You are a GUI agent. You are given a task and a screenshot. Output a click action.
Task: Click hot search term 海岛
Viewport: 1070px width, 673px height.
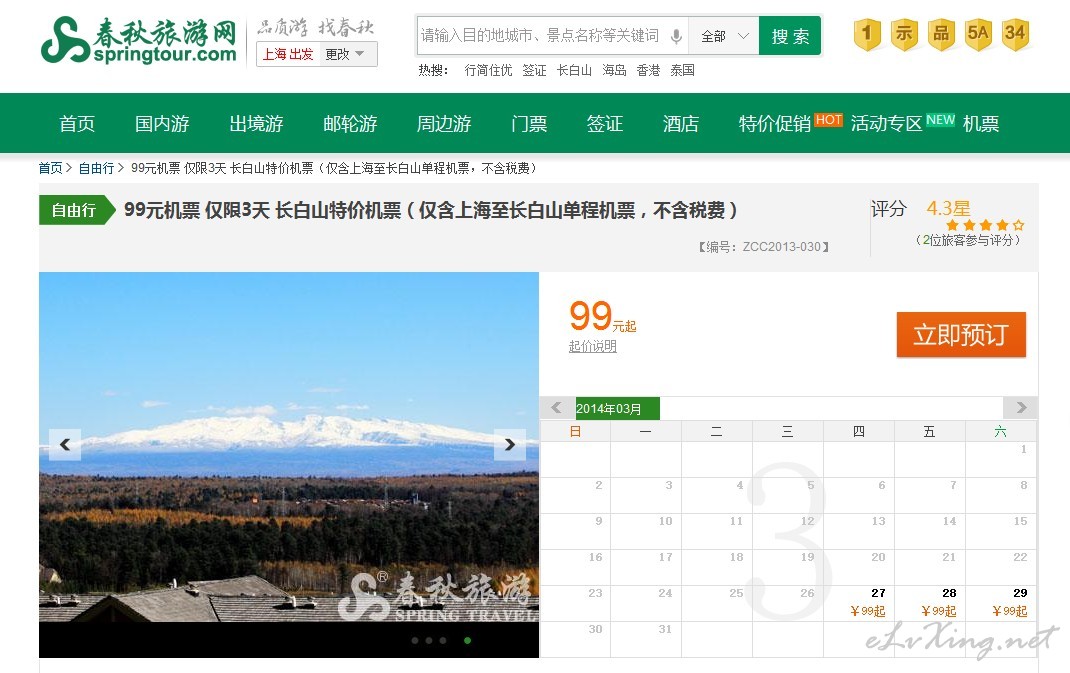click(614, 70)
